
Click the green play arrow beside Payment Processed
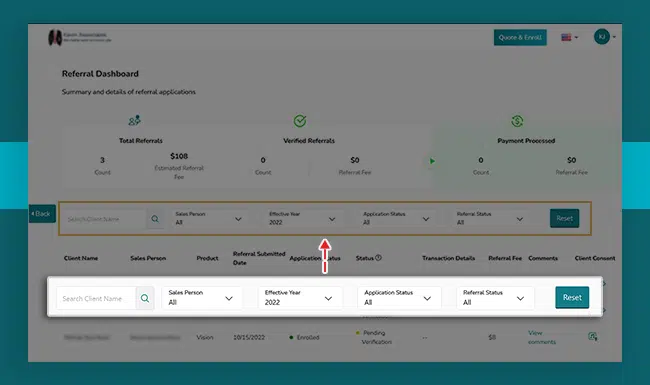click(432, 161)
